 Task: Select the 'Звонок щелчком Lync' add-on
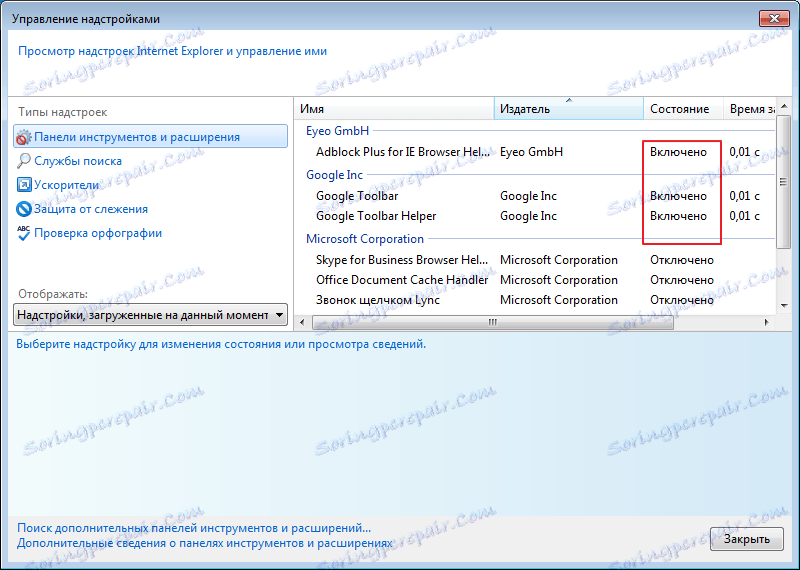tap(535, 300)
